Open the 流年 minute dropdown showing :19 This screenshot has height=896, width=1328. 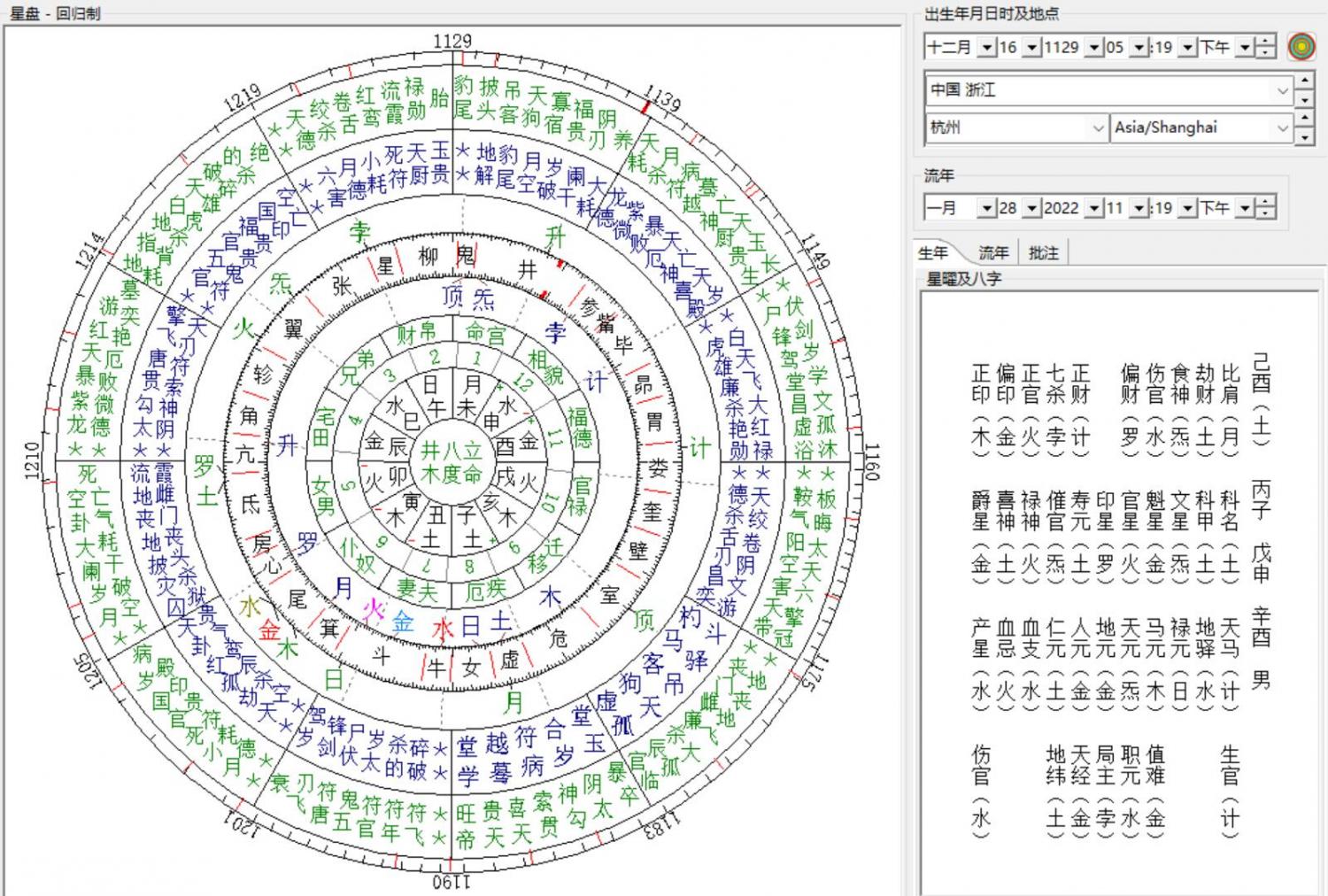(1188, 208)
